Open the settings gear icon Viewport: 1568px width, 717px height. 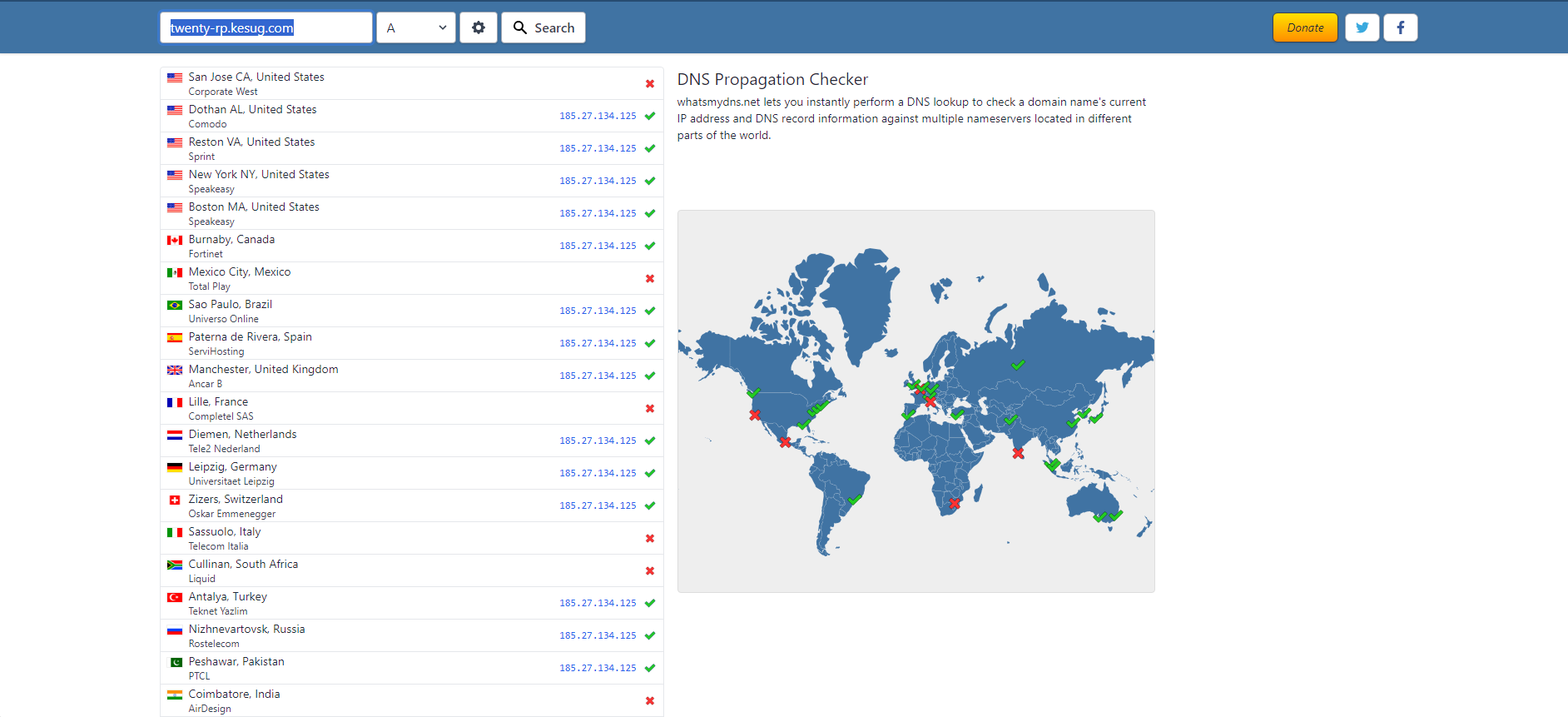coord(479,27)
